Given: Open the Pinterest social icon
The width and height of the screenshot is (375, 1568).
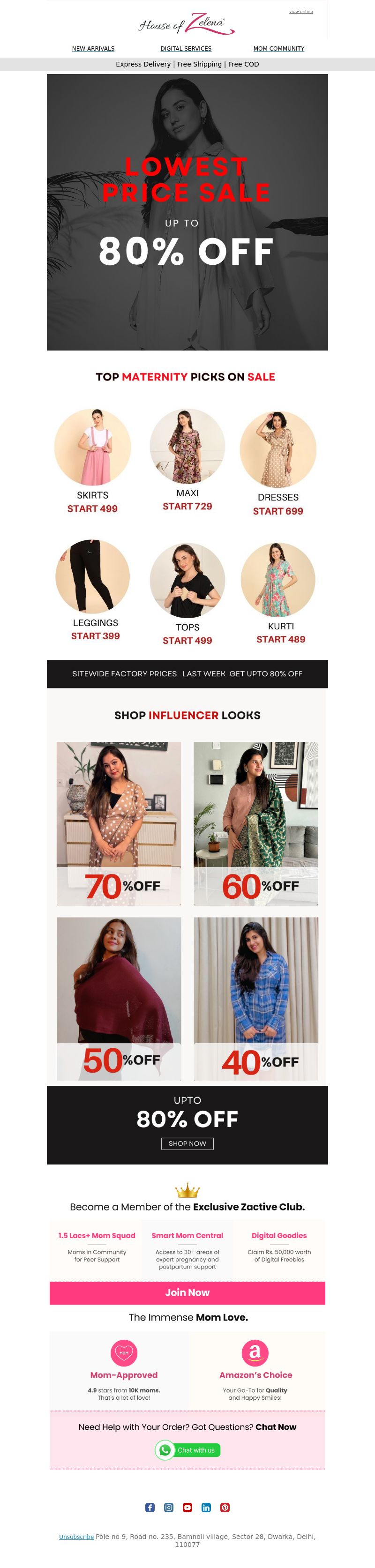Looking at the screenshot, I should tap(225, 1507).
